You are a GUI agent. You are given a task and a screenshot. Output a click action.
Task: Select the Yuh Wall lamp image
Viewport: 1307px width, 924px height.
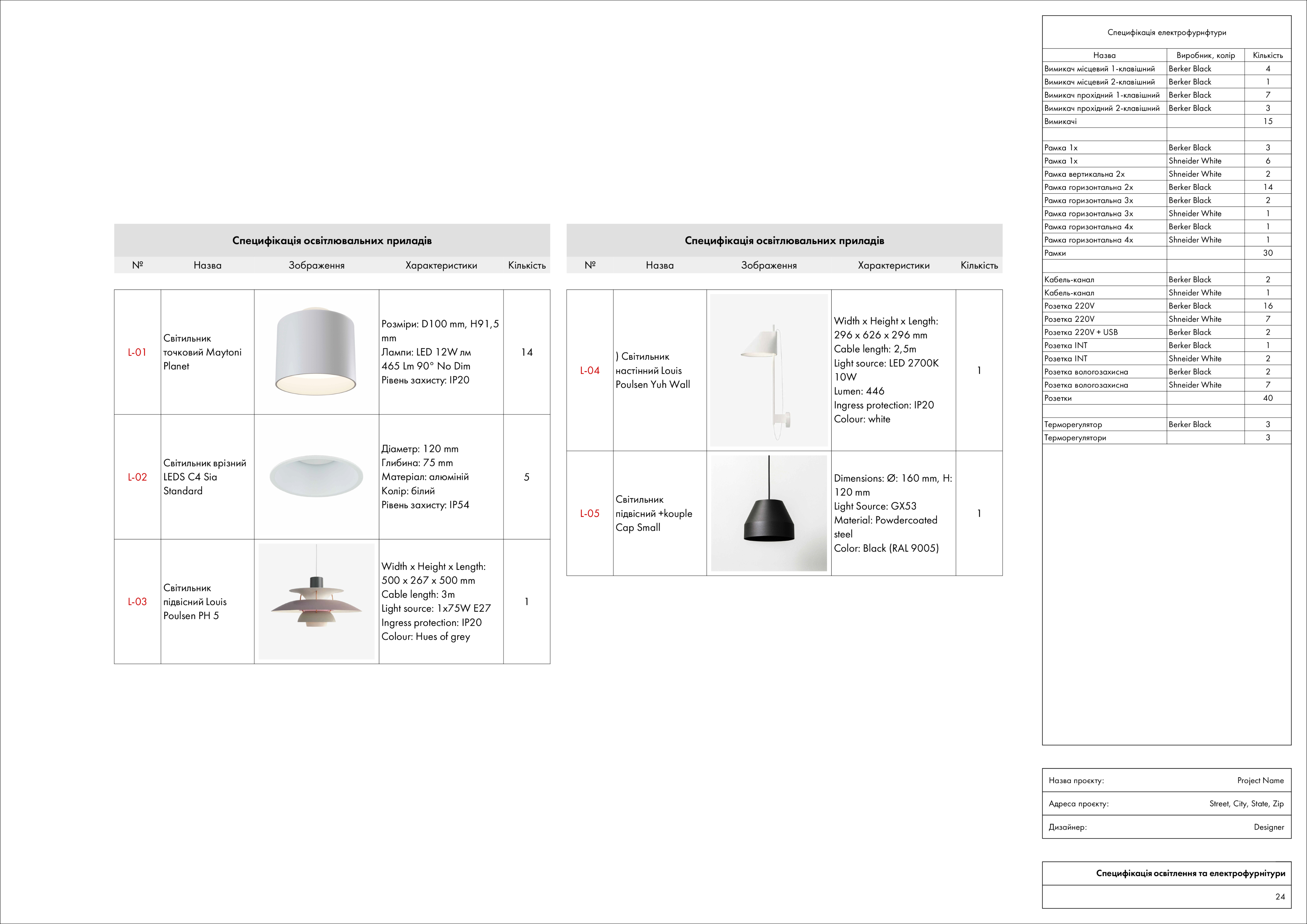[768, 370]
